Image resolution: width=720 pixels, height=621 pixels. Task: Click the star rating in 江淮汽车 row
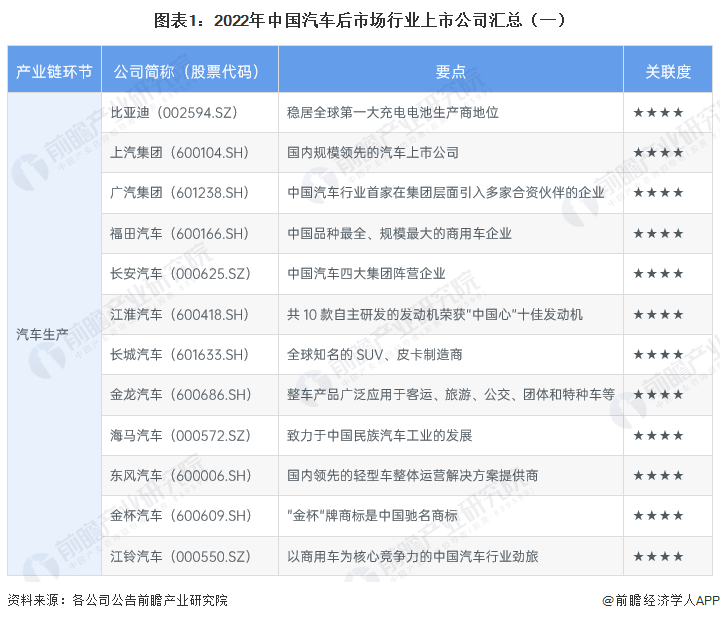(658, 315)
